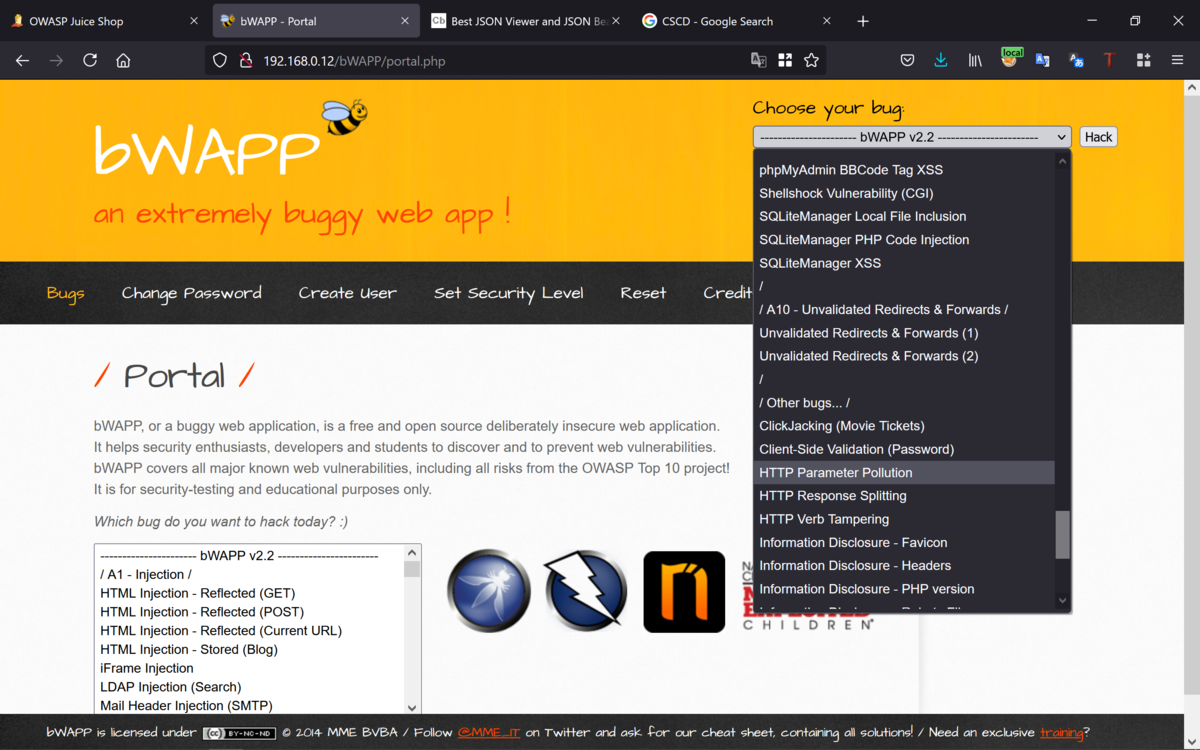Select Client-Side Validation (Password) option
The height and width of the screenshot is (750, 1200).
(x=904, y=449)
